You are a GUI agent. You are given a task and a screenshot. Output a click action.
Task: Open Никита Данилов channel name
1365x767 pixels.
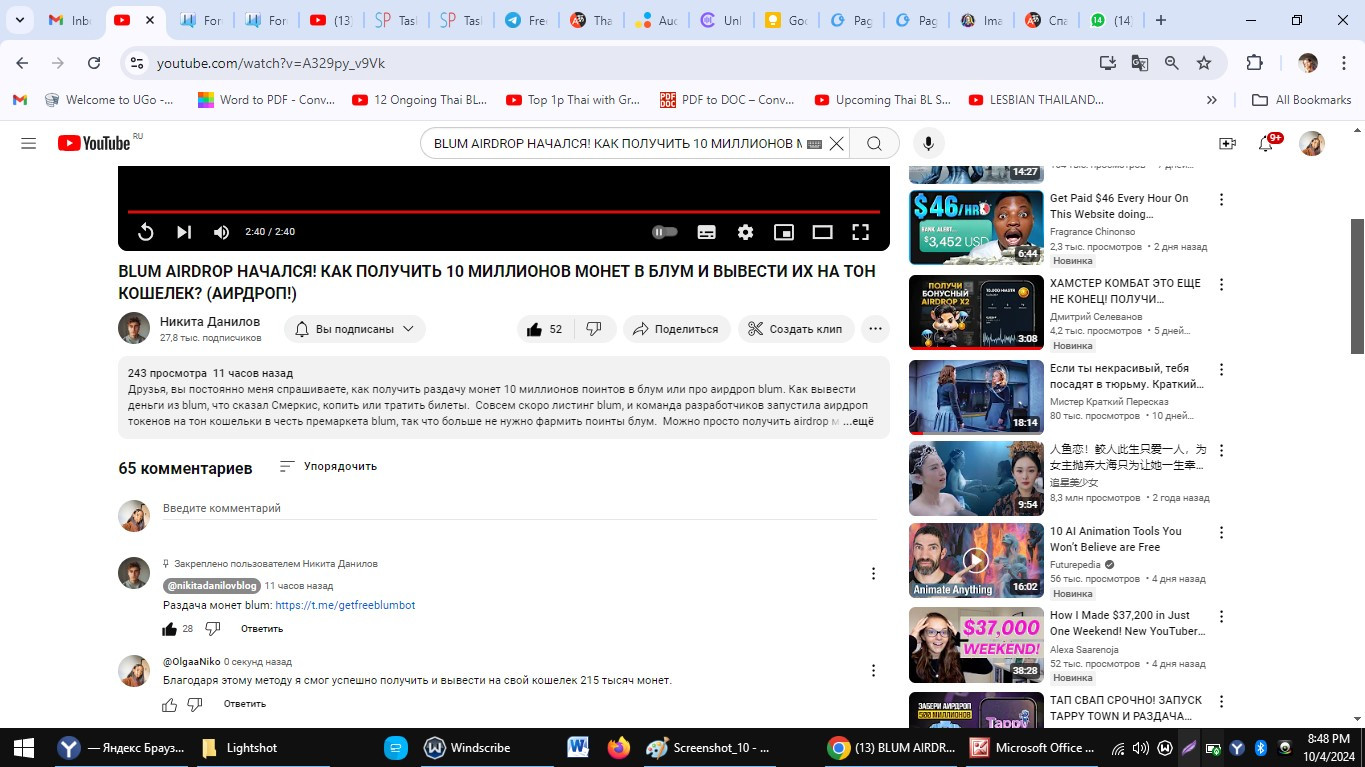pos(210,322)
